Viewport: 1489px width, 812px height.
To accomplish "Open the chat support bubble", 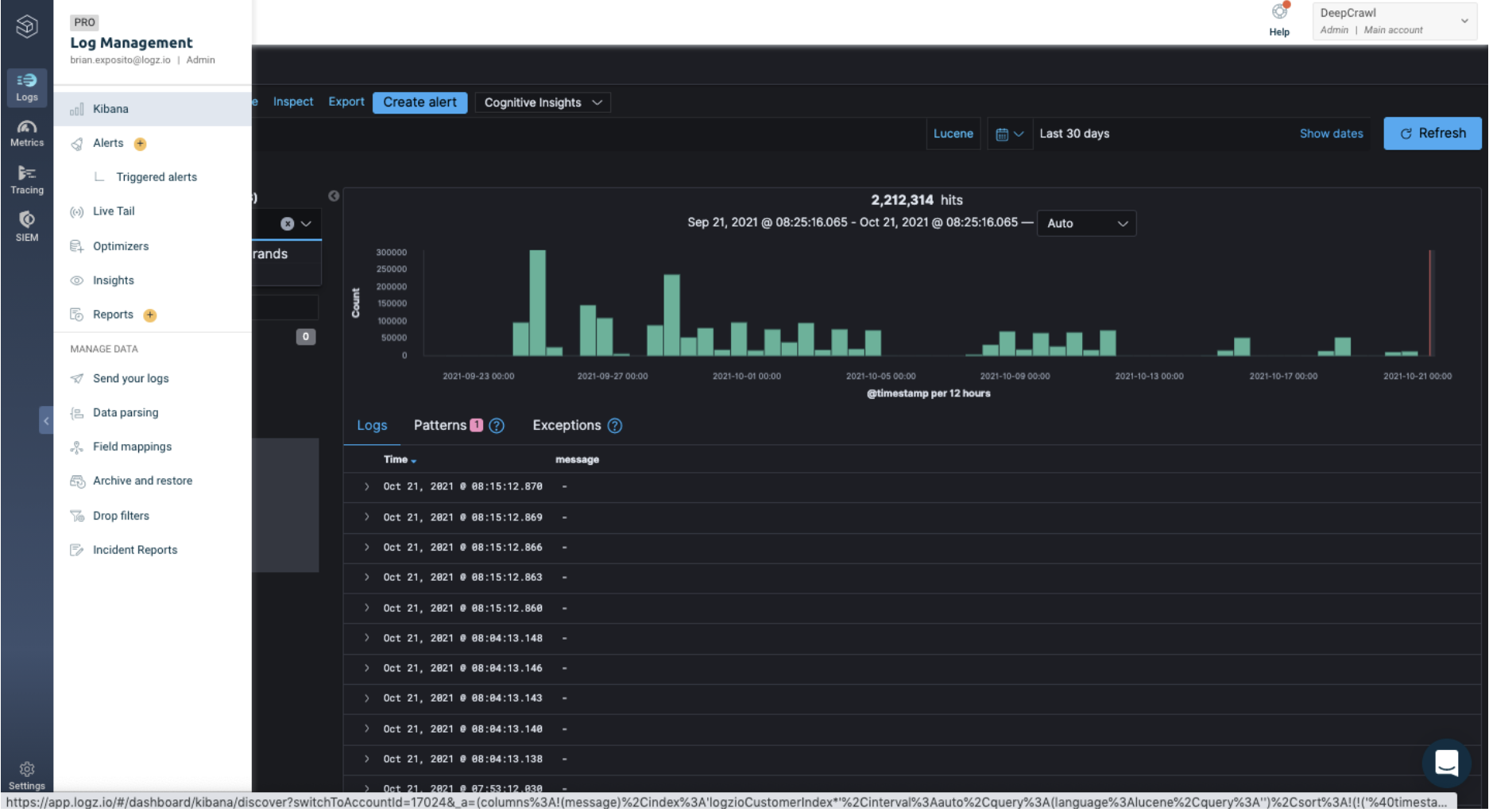I will pos(1447,764).
